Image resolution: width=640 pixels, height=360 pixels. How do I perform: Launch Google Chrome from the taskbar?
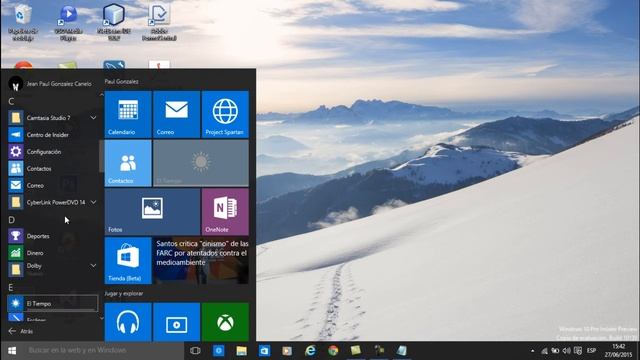pyautogui.click(x=333, y=351)
